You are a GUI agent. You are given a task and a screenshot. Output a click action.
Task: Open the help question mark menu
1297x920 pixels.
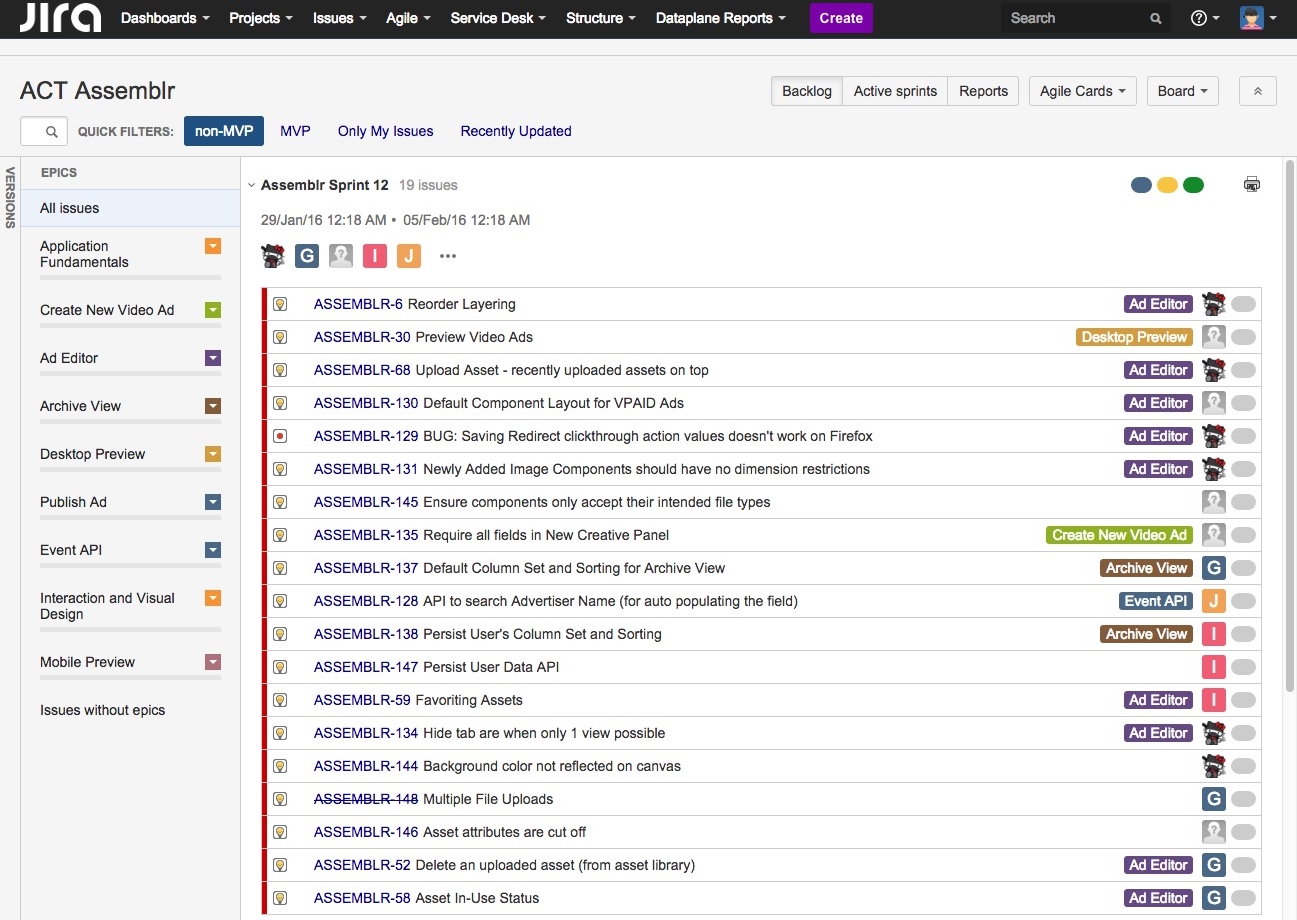(x=1205, y=18)
